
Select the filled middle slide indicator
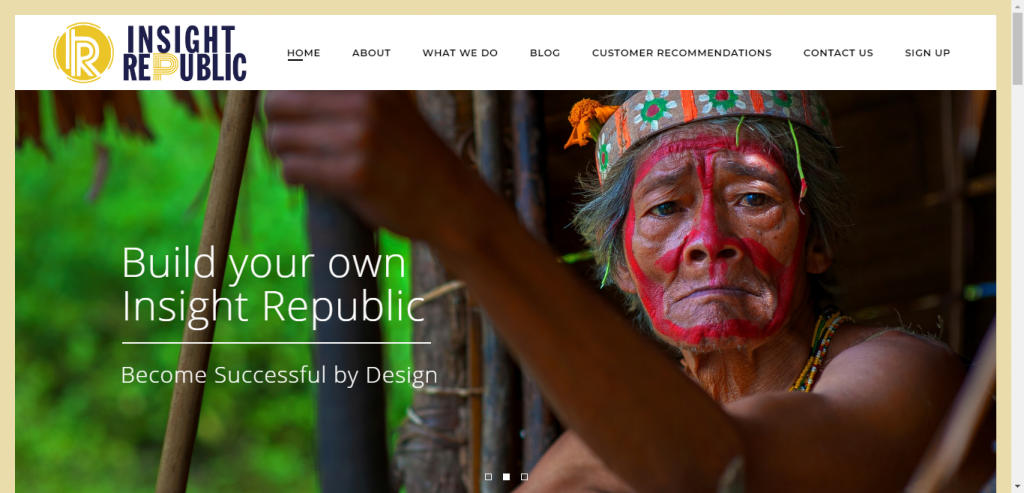click(506, 477)
